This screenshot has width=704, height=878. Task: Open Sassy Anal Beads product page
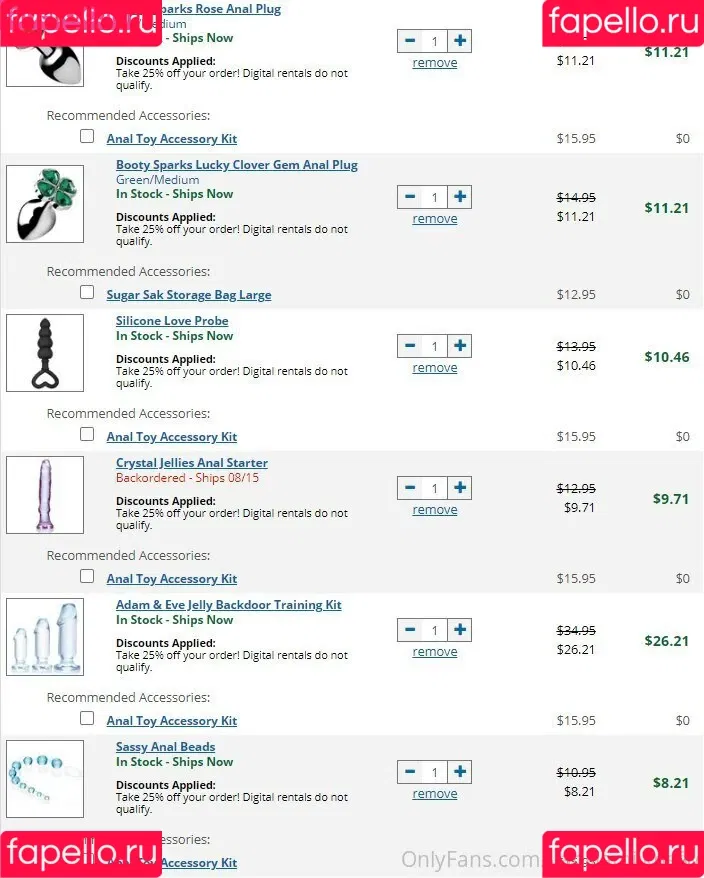click(165, 747)
